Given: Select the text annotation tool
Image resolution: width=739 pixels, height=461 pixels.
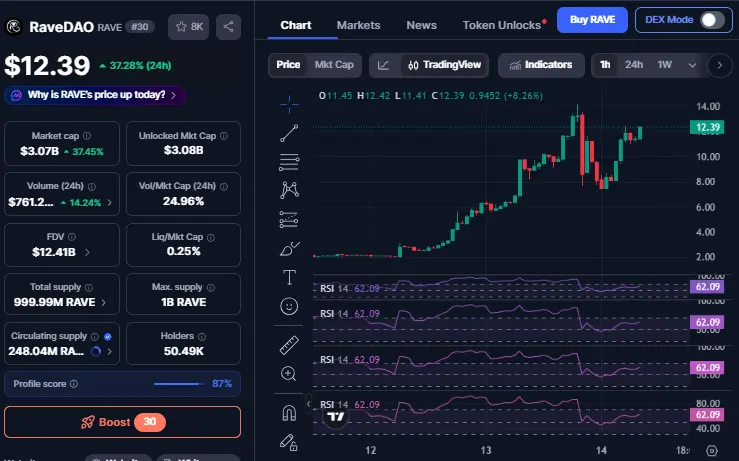Looking at the screenshot, I should click(289, 277).
